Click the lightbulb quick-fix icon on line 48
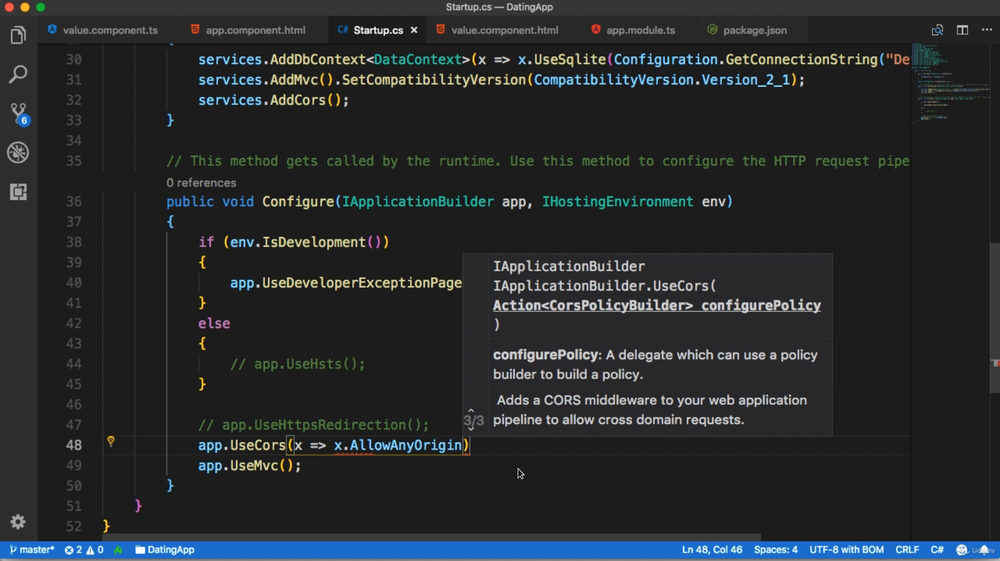The height and width of the screenshot is (561, 1000). click(111, 441)
